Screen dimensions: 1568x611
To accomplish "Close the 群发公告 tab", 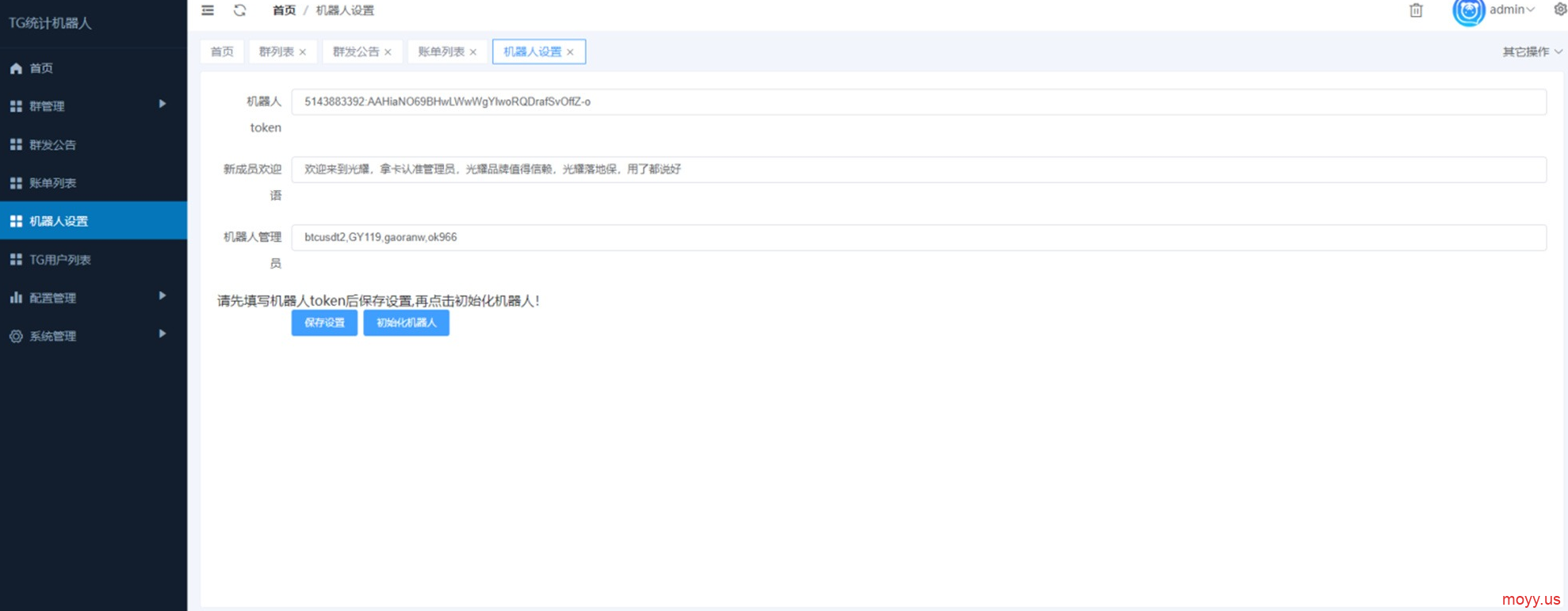I will 388,52.
